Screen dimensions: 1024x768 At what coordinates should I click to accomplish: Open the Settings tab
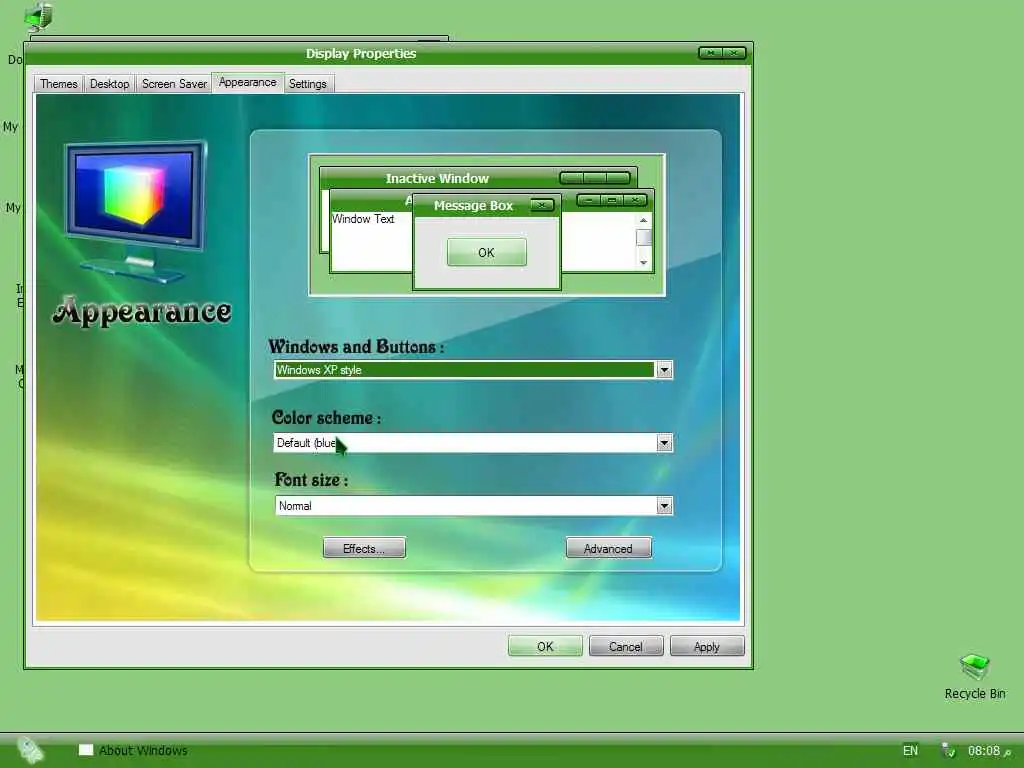[x=308, y=84]
